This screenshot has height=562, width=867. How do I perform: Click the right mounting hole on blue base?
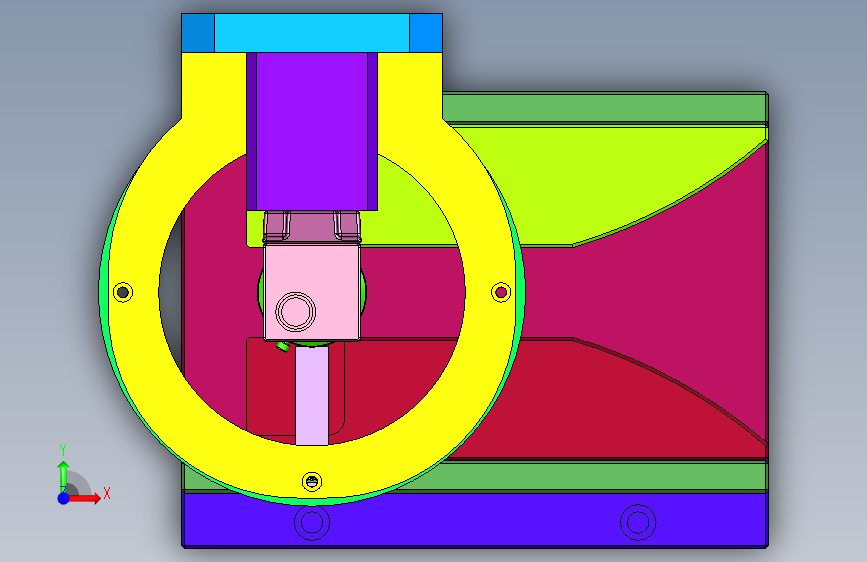tap(638, 522)
